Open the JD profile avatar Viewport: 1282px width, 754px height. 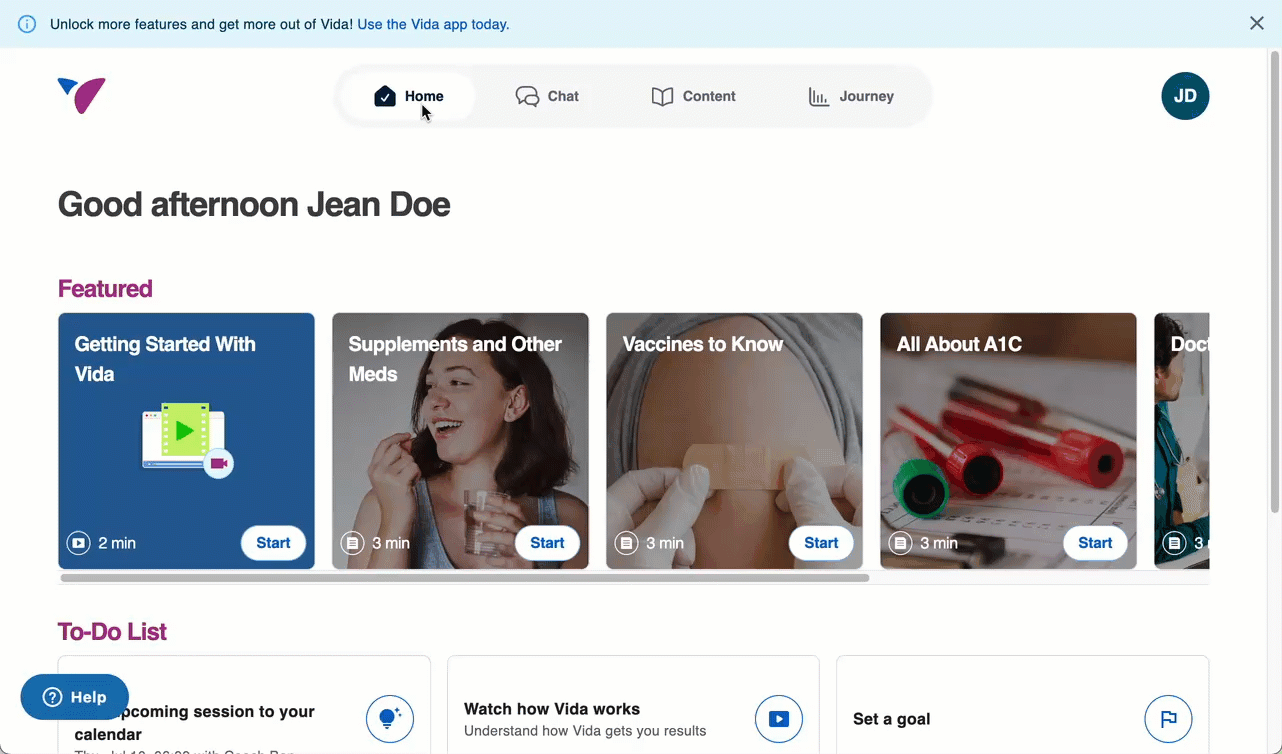[x=1185, y=96]
